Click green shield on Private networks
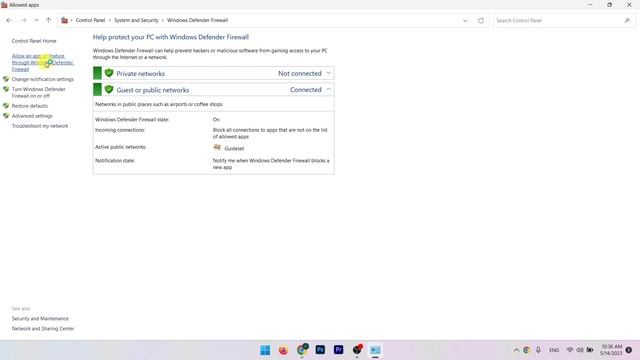 click(109, 73)
